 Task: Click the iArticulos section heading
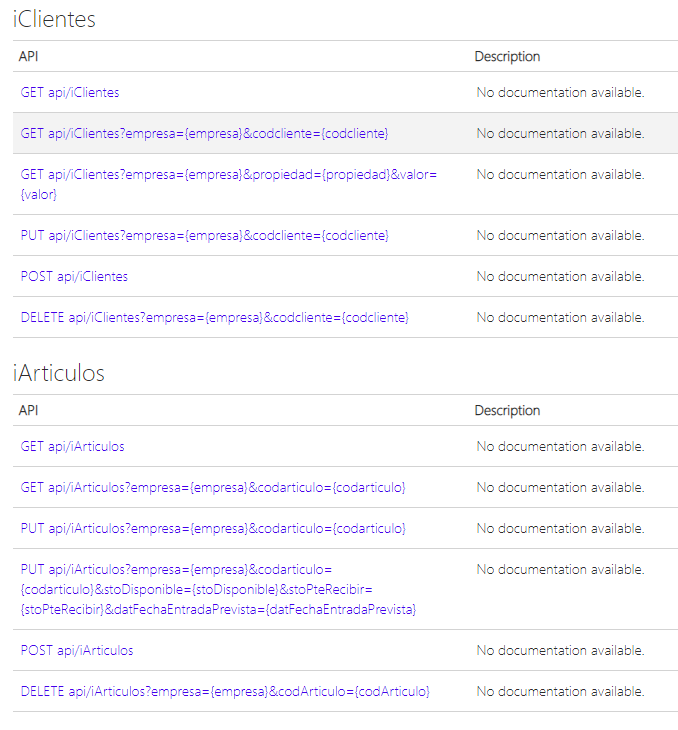coord(59,373)
